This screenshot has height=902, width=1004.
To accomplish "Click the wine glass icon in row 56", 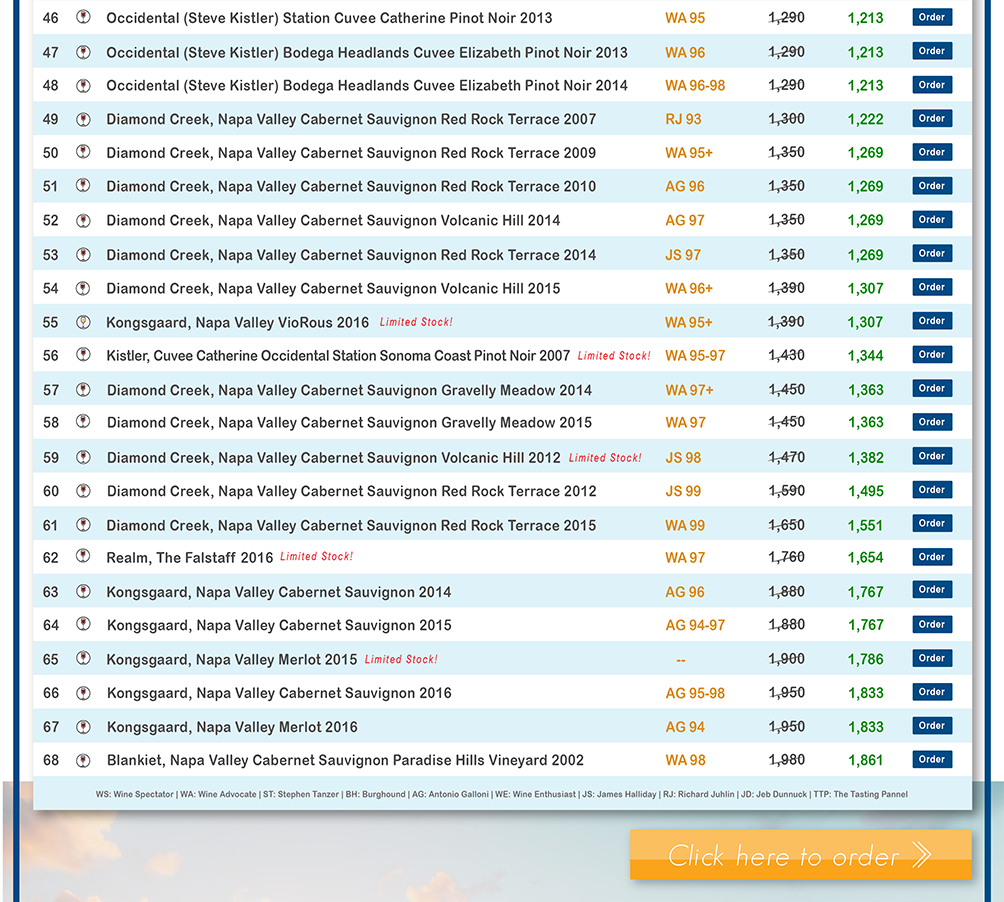I will coord(83,355).
